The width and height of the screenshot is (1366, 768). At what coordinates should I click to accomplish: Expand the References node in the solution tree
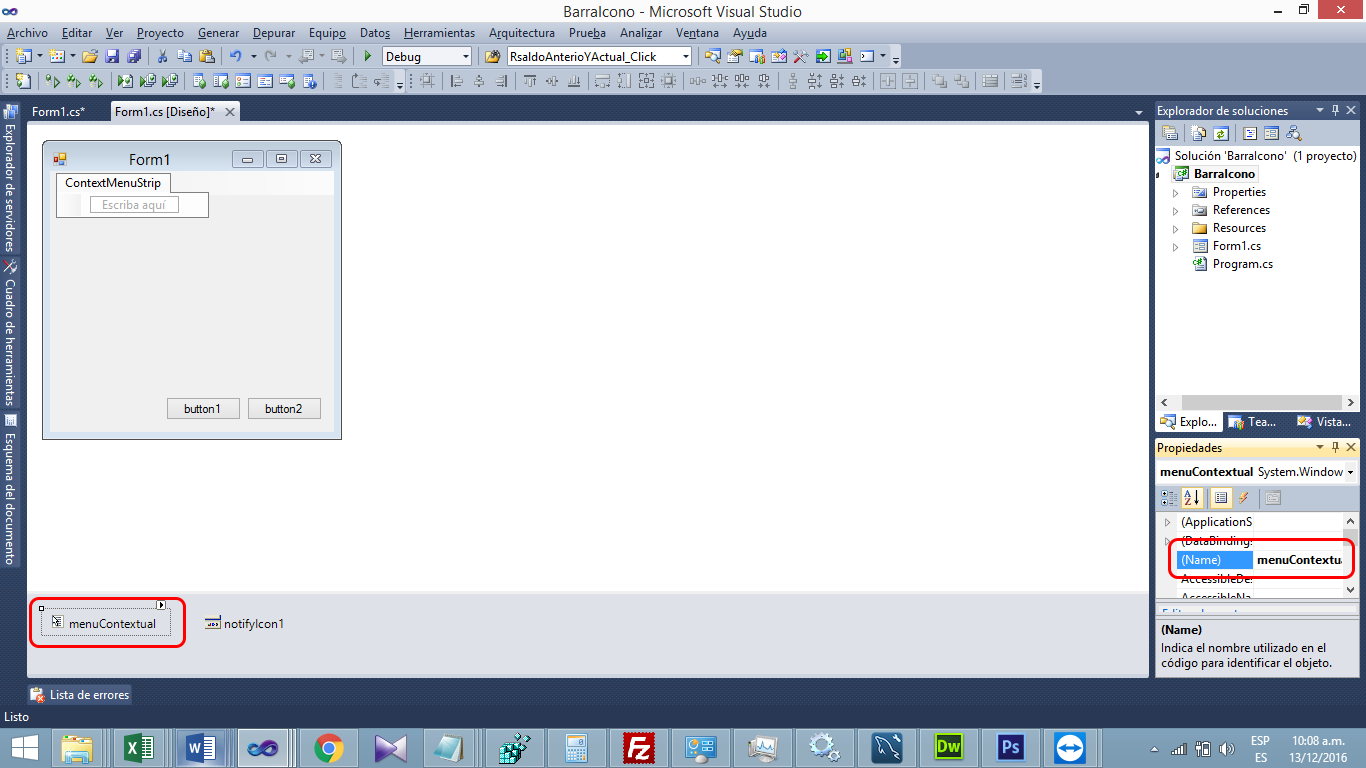1176,210
